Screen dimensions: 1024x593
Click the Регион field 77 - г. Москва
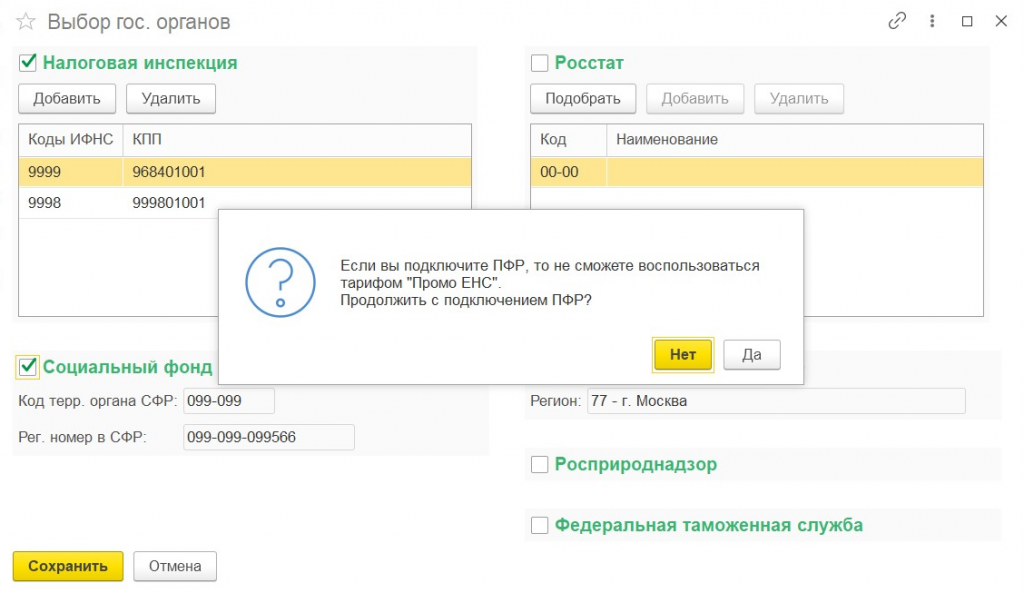coord(776,401)
